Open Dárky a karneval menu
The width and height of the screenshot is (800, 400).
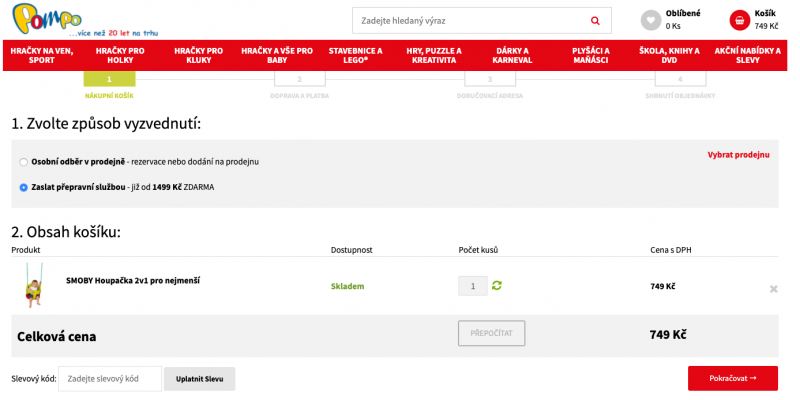pos(512,56)
